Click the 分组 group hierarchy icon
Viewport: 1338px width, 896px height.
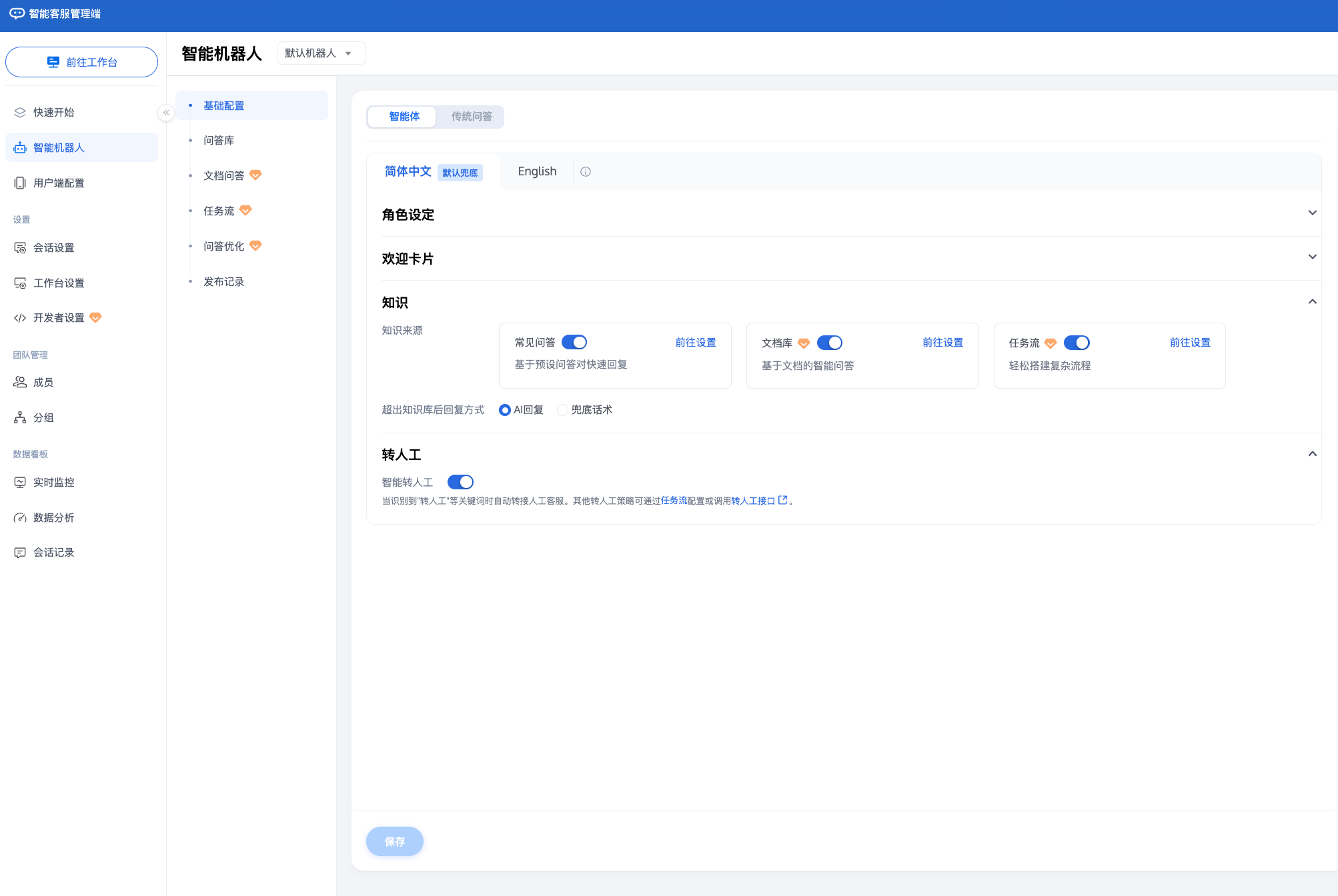[x=20, y=417]
